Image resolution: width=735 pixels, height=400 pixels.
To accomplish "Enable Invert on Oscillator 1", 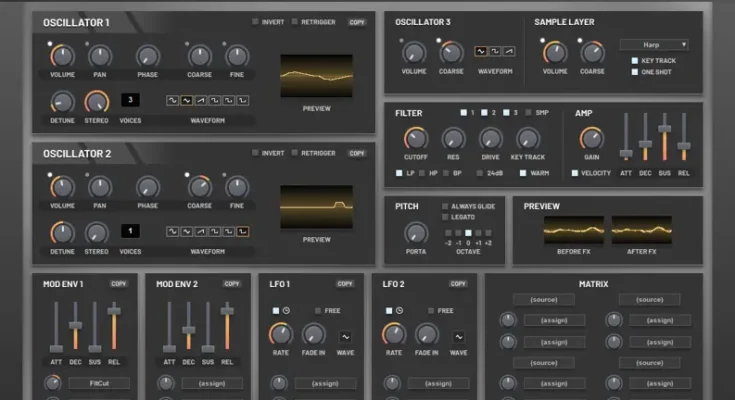I will tap(256, 22).
